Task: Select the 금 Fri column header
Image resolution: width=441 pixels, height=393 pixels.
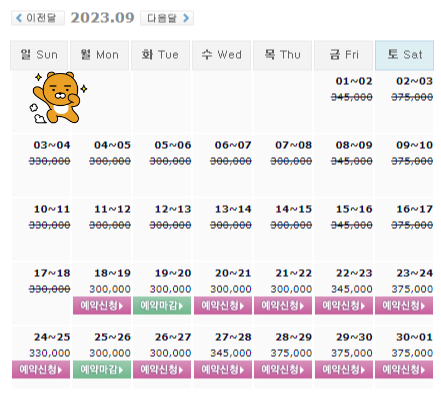Action: click(343, 55)
